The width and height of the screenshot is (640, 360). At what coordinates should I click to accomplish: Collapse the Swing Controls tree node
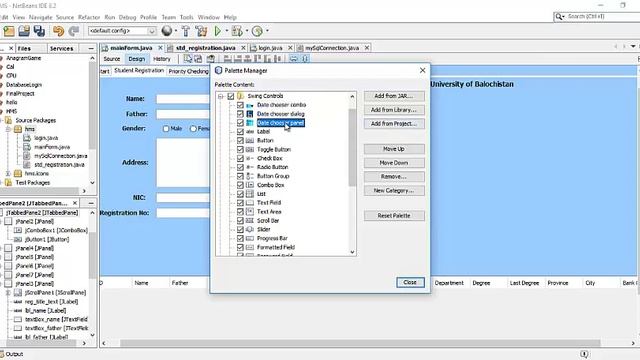pyautogui.click(x=221, y=96)
